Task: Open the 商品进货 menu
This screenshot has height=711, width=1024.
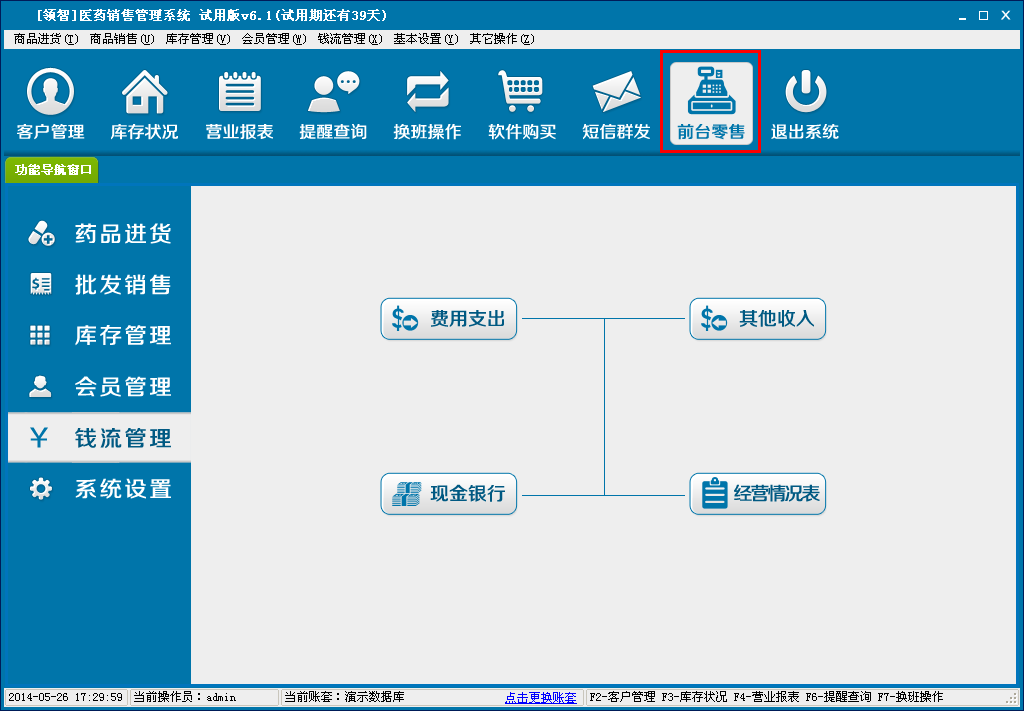Action: (x=45, y=39)
